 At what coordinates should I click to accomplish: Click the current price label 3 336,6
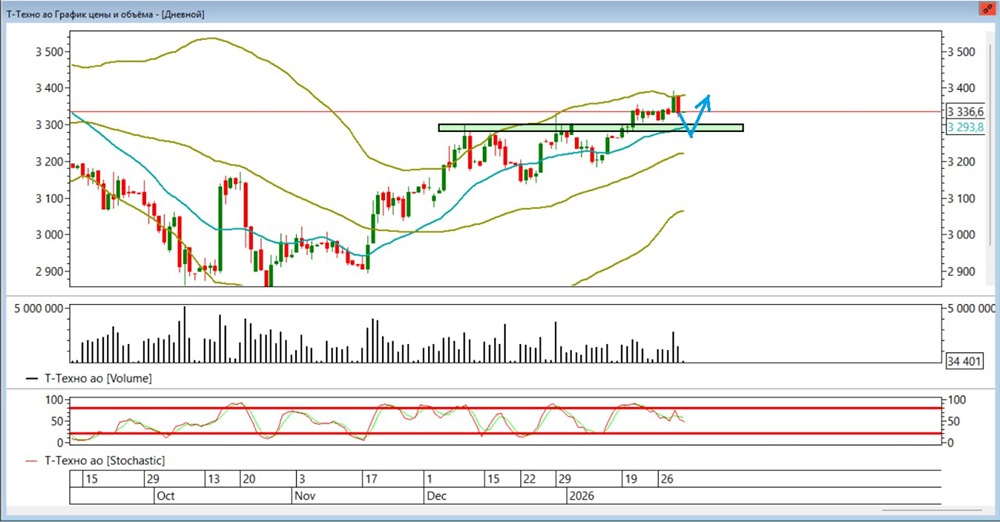click(x=965, y=112)
